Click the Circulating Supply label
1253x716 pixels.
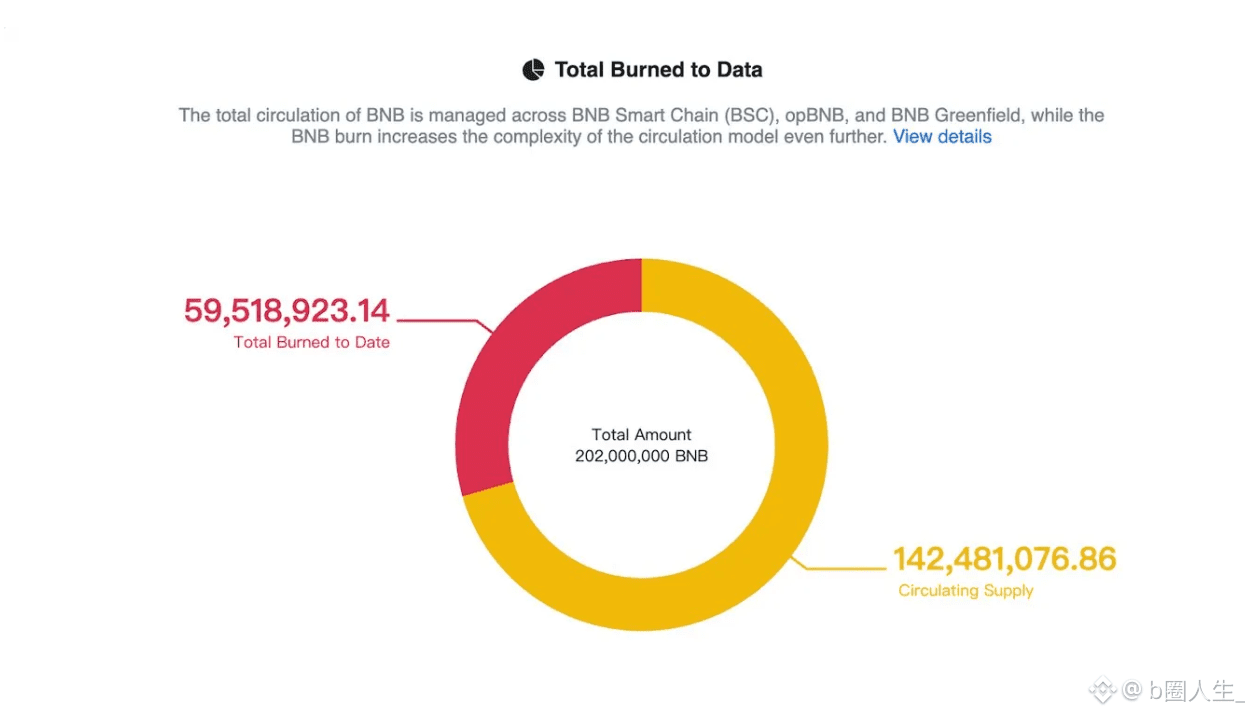click(966, 591)
